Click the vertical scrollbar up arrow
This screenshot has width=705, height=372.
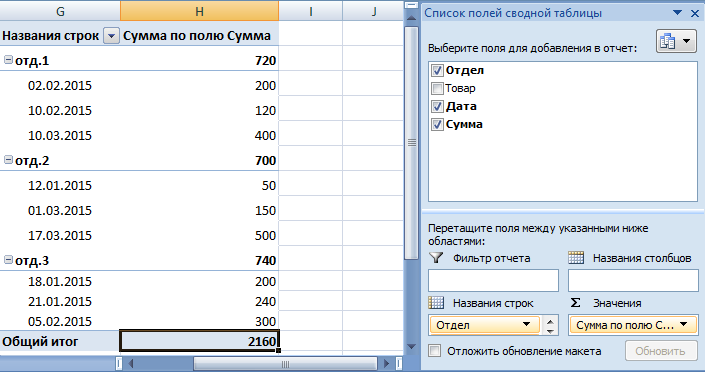[x=411, y=18]
